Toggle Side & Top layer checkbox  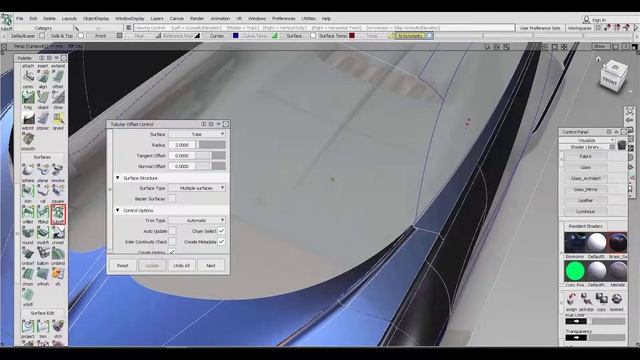(81, 36)
